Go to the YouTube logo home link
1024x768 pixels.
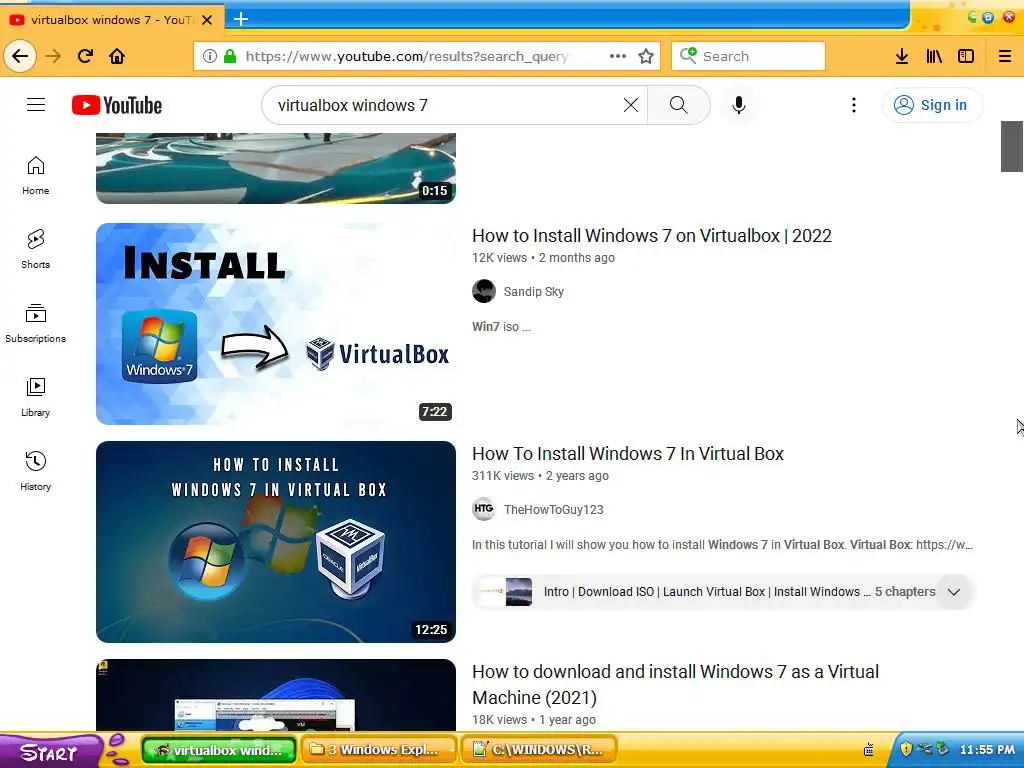(x=117, y=105)
